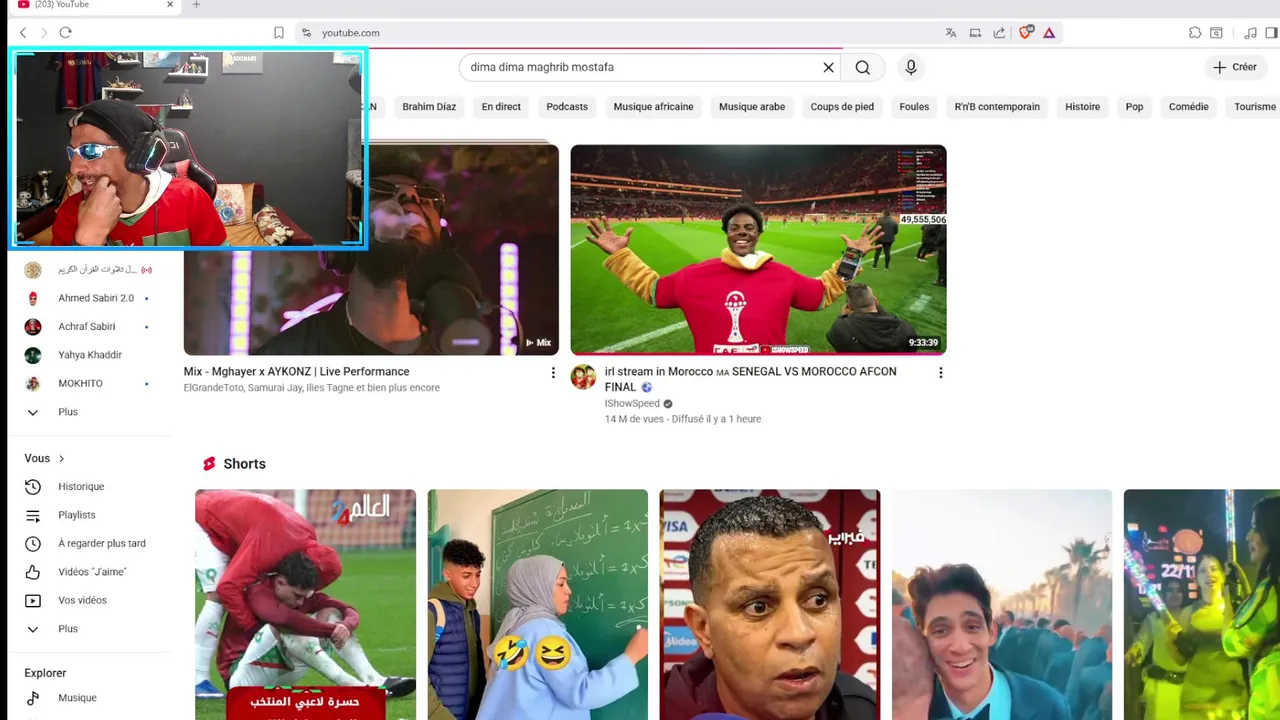Click the Brave Rewards triangle icon
This screenshot has width=1280, height=720.
pos(1049,33)
